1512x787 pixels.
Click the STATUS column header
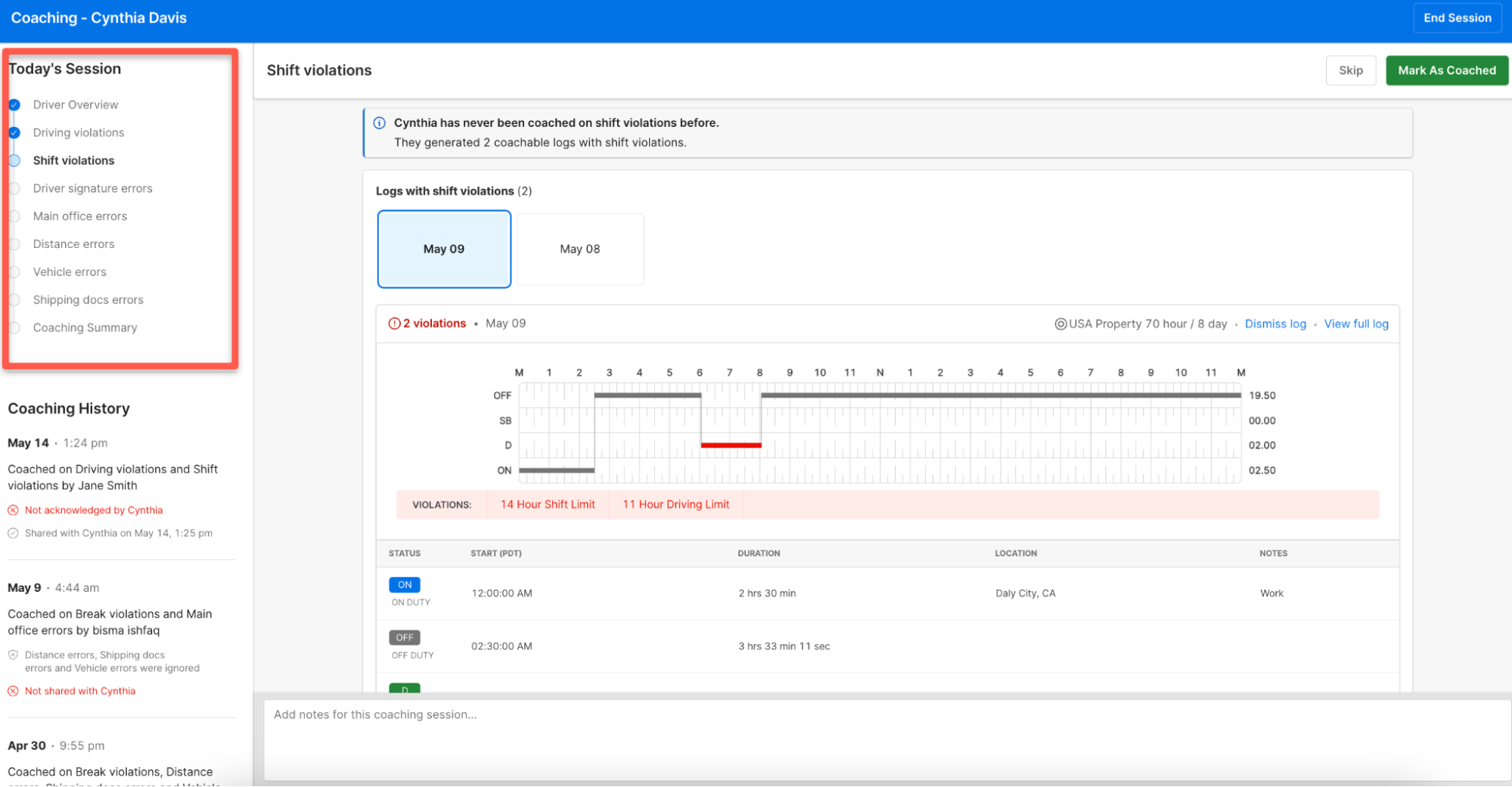(x=405, y=553)
